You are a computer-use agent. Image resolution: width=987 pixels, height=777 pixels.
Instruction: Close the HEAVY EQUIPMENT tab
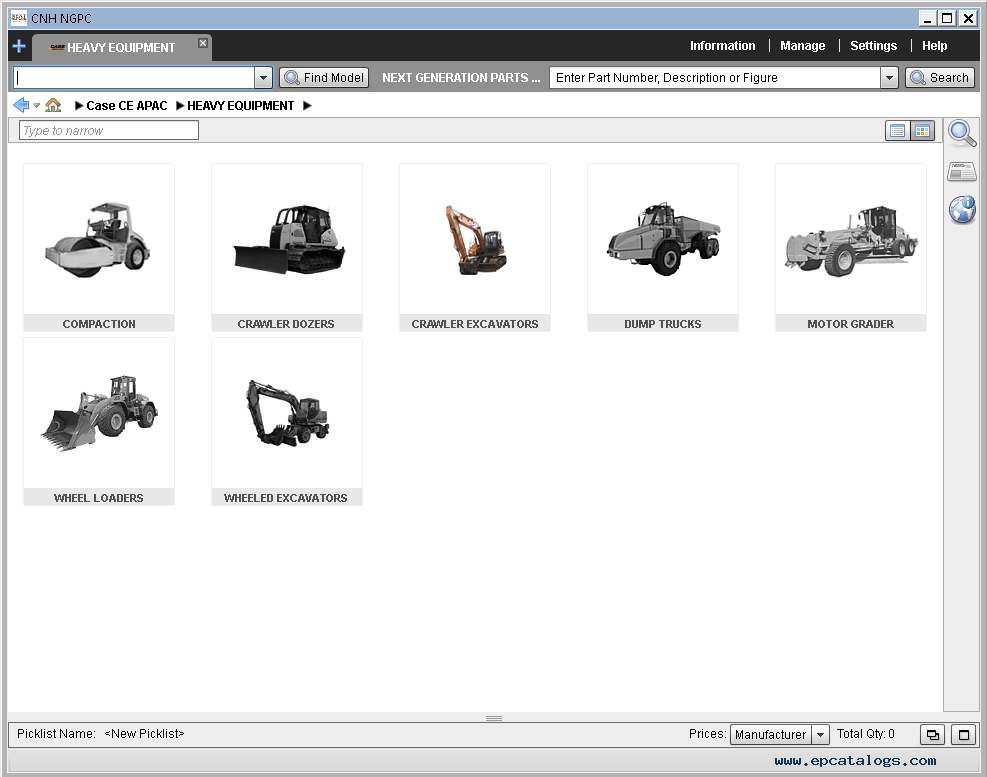coord(203,43)
